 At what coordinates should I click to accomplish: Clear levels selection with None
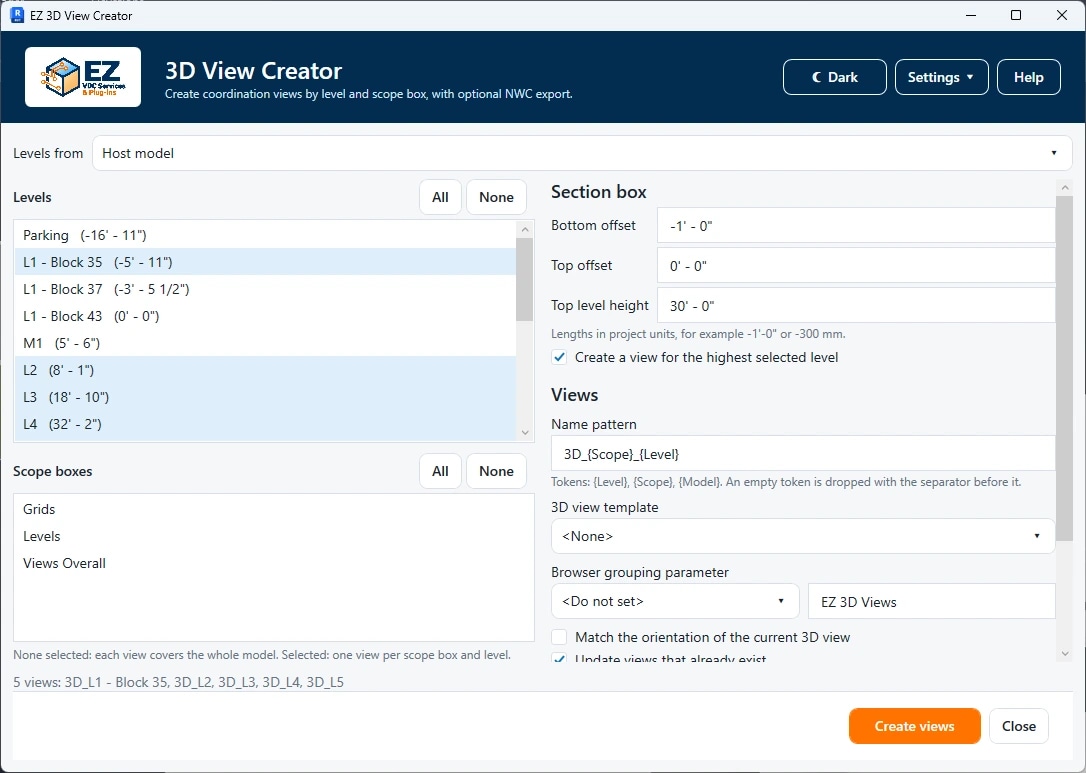(497, 197)
